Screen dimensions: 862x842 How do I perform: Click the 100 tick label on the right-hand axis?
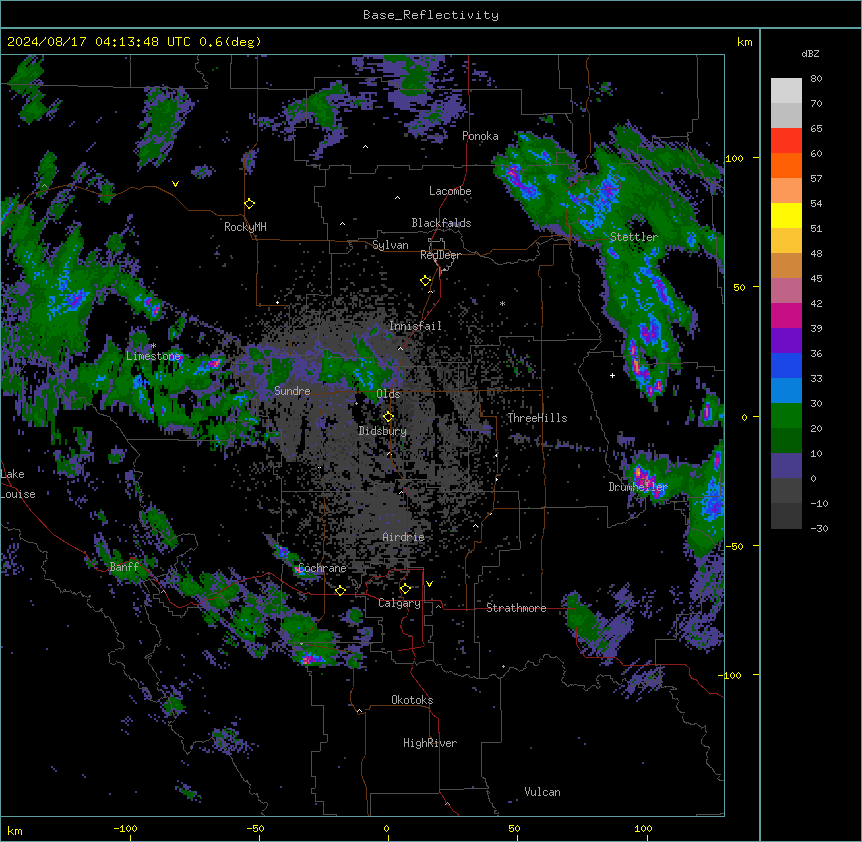point(734,158)
